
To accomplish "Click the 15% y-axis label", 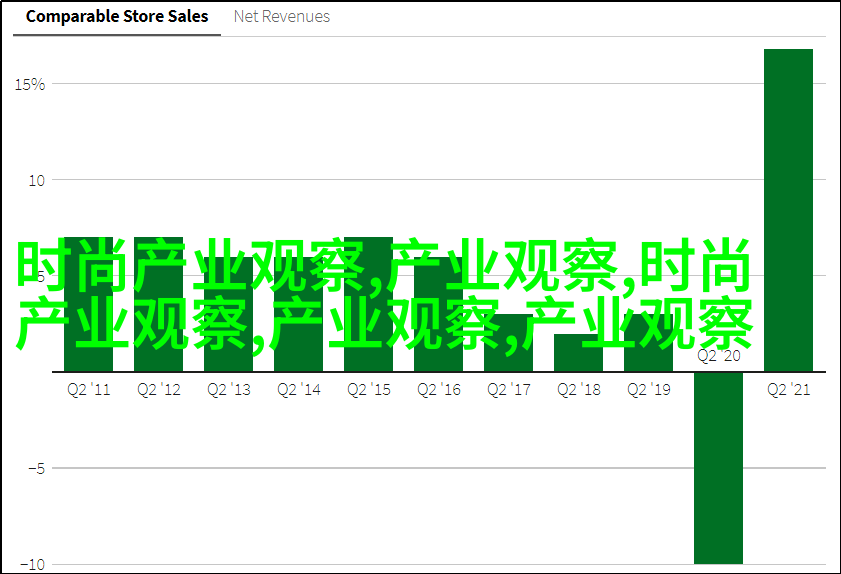I will tap(30, 84).
